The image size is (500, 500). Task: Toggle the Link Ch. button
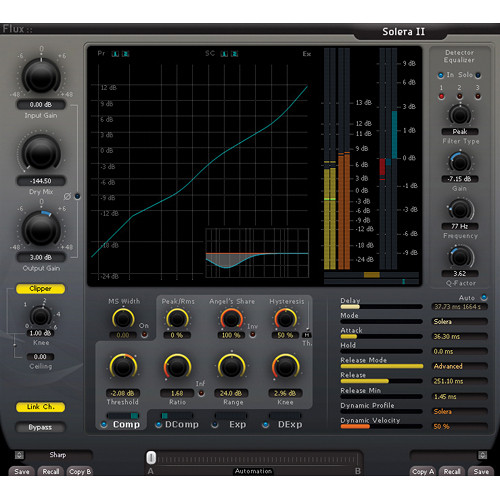point(40,407)
